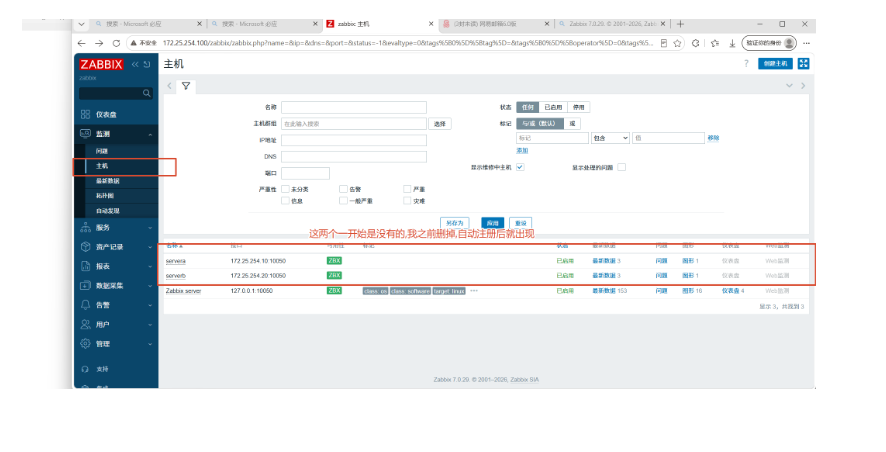Switch to the Zabbix 7.0.29 browser tab
Viewport: 886px width, 452px height.
point(613,24)
